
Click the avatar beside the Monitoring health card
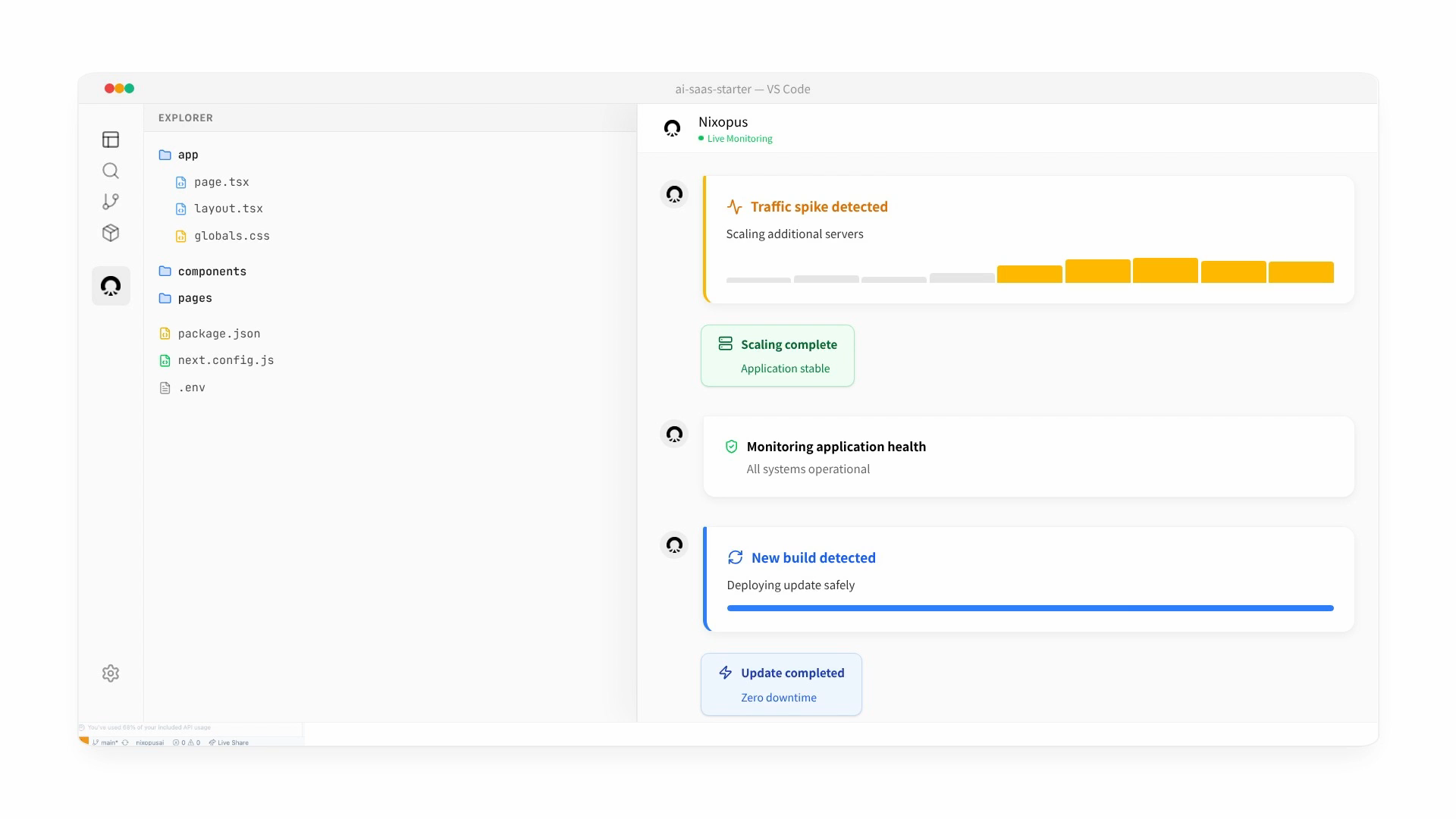point(674,434)
